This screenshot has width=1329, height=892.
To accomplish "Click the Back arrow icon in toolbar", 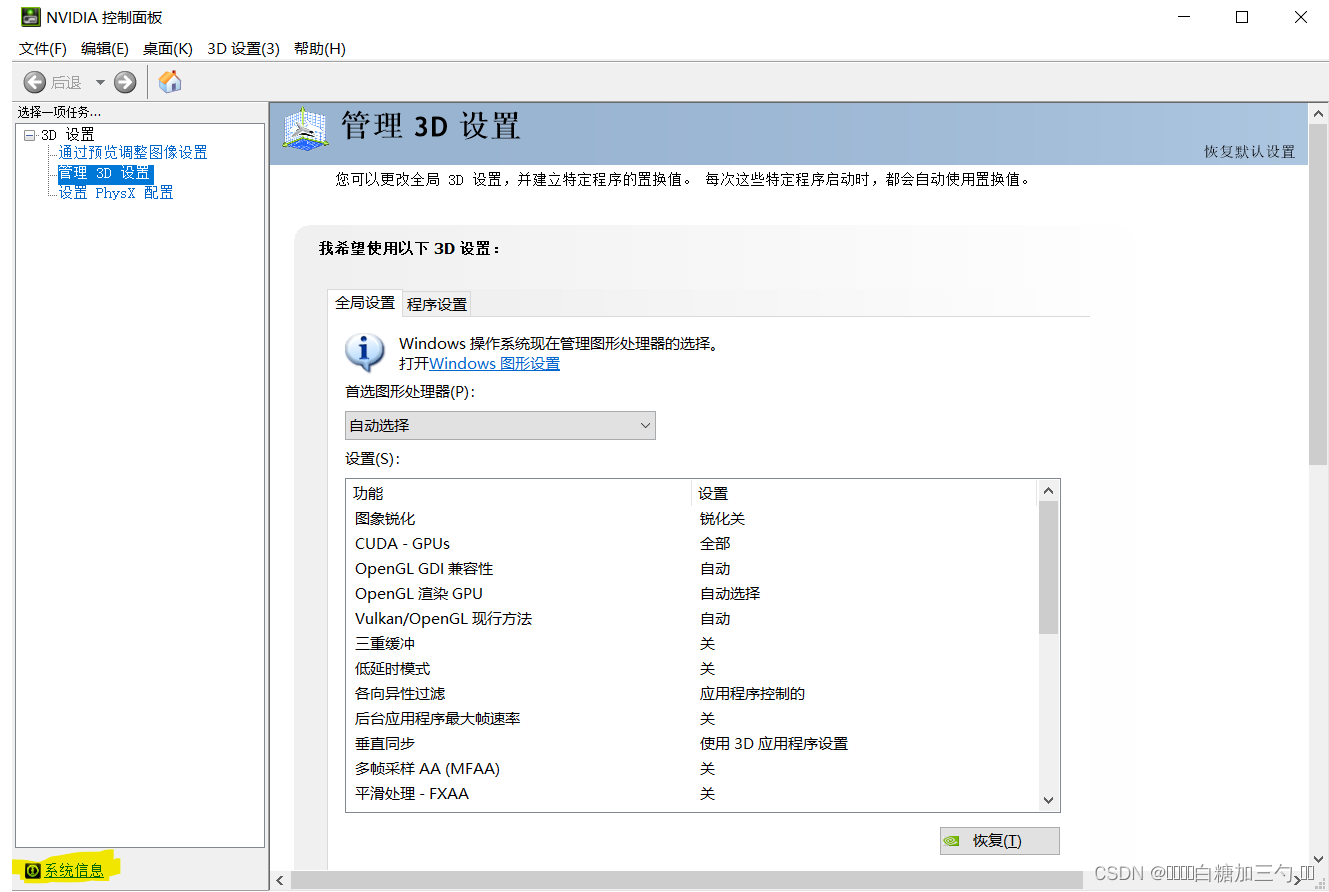I will tap(35, 82).
